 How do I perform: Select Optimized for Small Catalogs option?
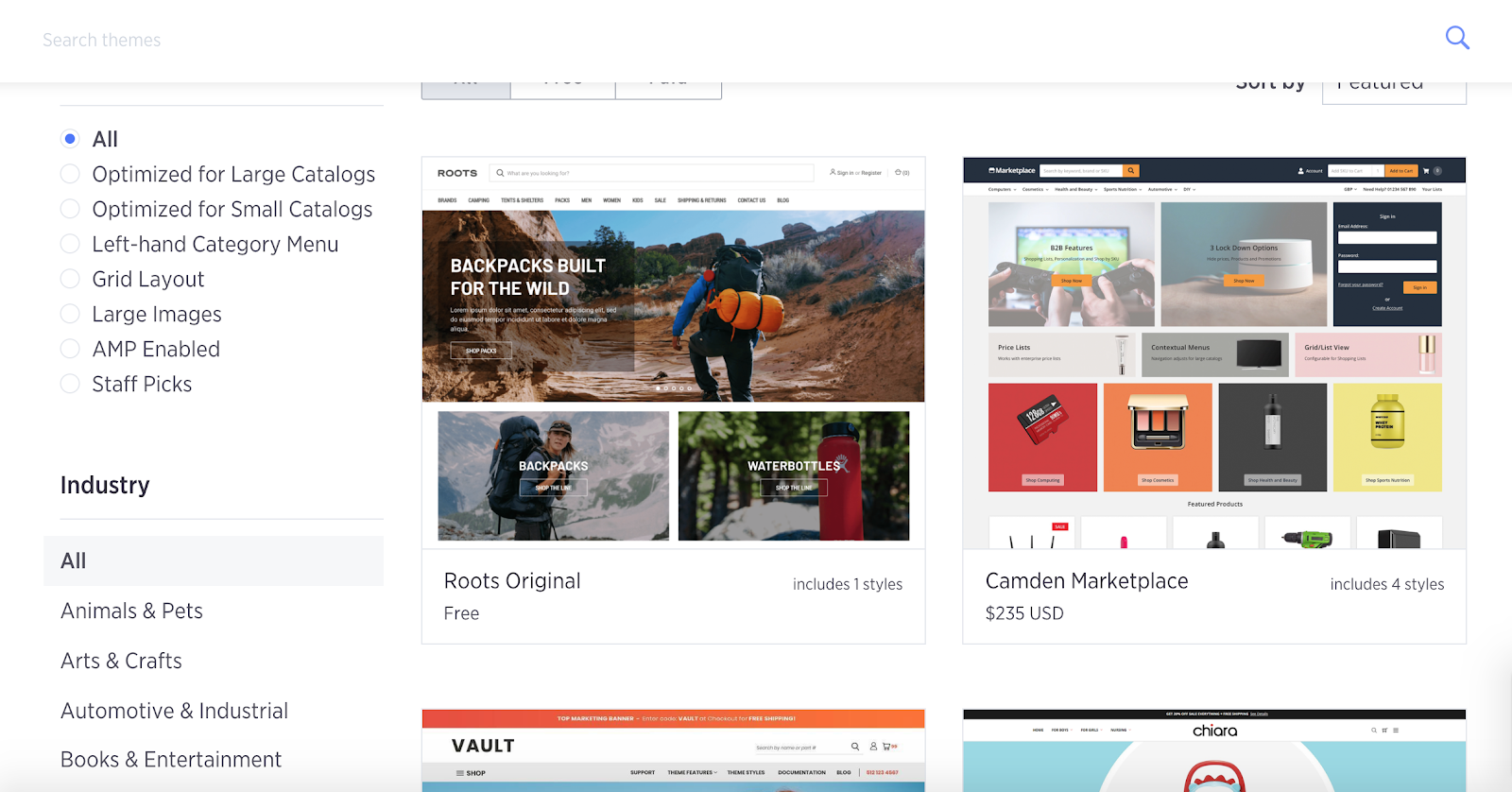(x=70, y=209)
